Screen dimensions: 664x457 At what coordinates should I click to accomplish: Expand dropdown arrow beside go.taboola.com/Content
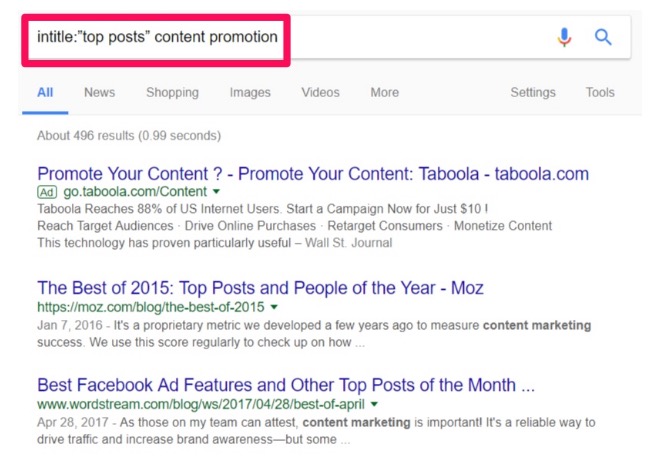pos(216,191)
